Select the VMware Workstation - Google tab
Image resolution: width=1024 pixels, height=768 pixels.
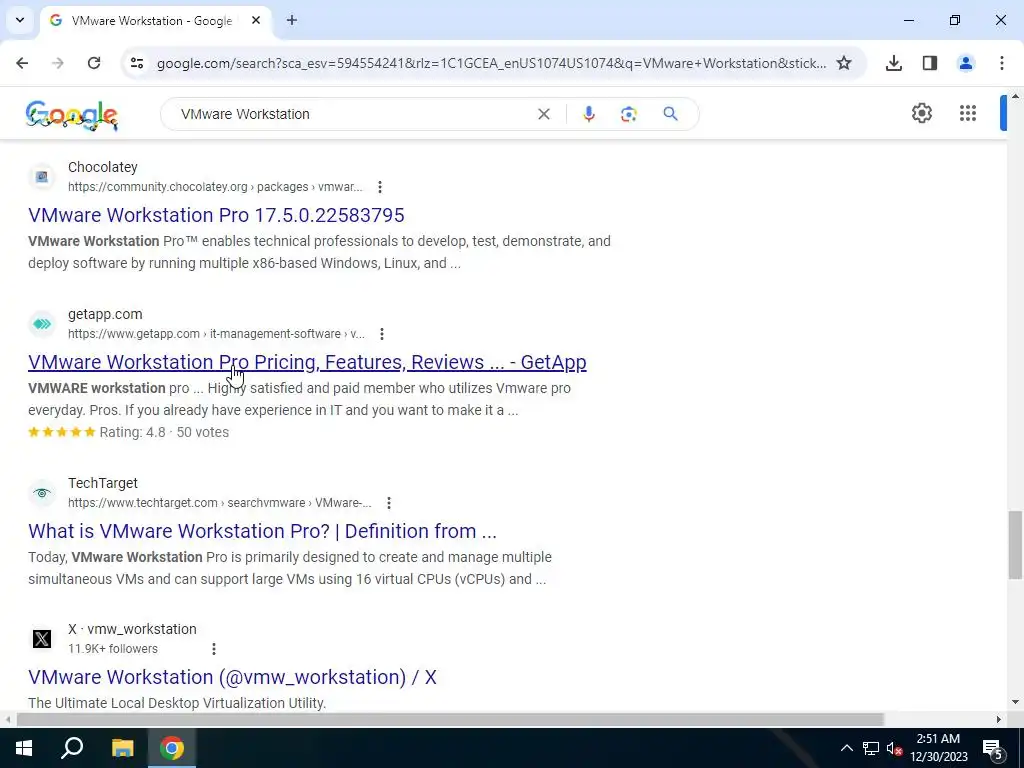pyautogui.click(x=155, y=20)
